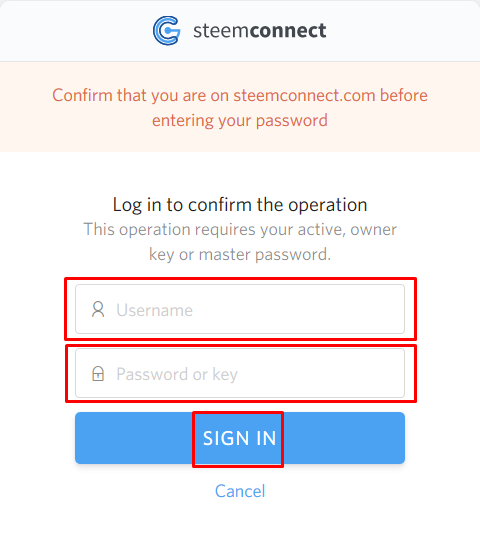Click the orange security warning banner

(240, 107)
